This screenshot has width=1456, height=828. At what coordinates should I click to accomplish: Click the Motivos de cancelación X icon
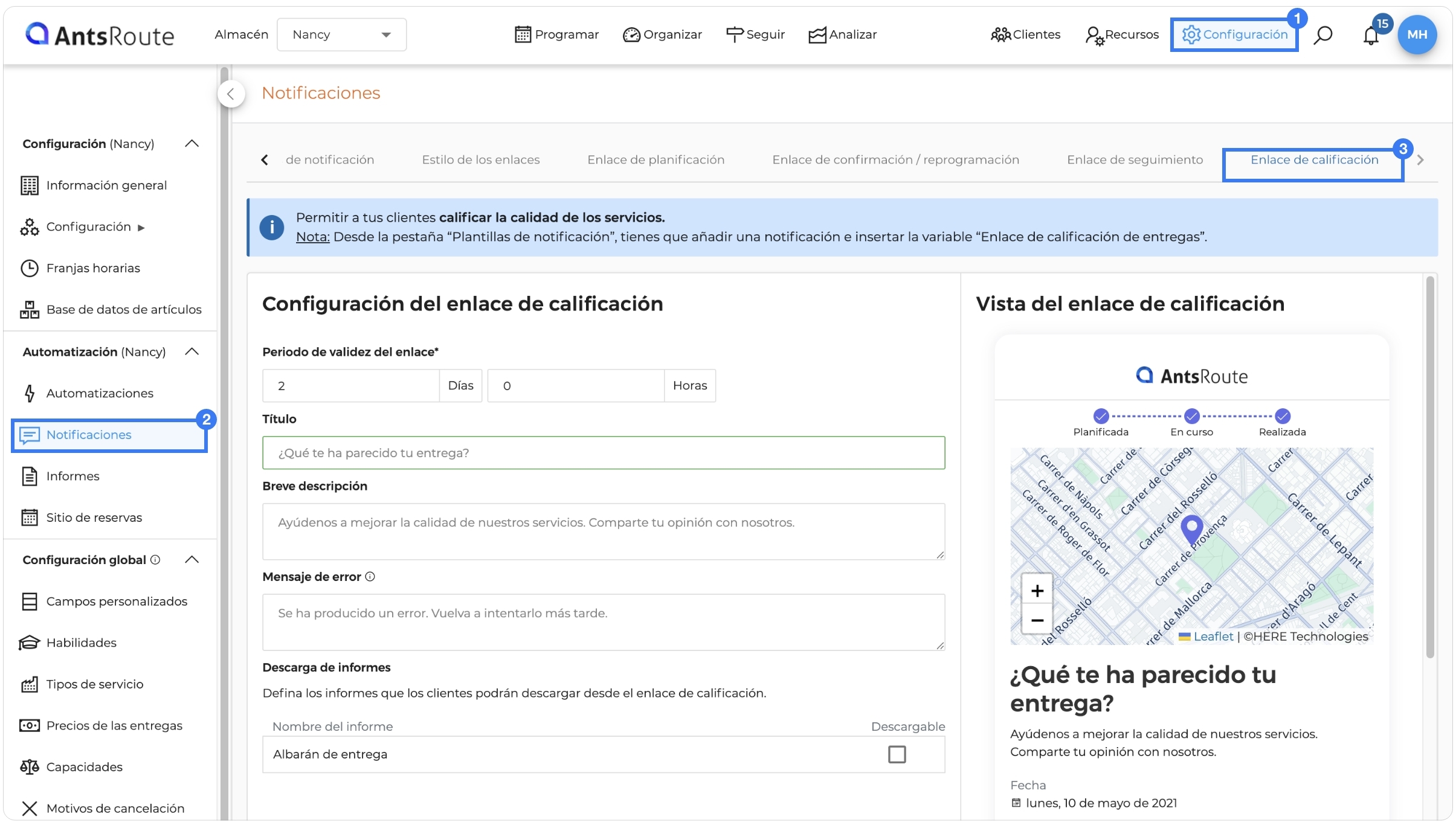point(30,808)
